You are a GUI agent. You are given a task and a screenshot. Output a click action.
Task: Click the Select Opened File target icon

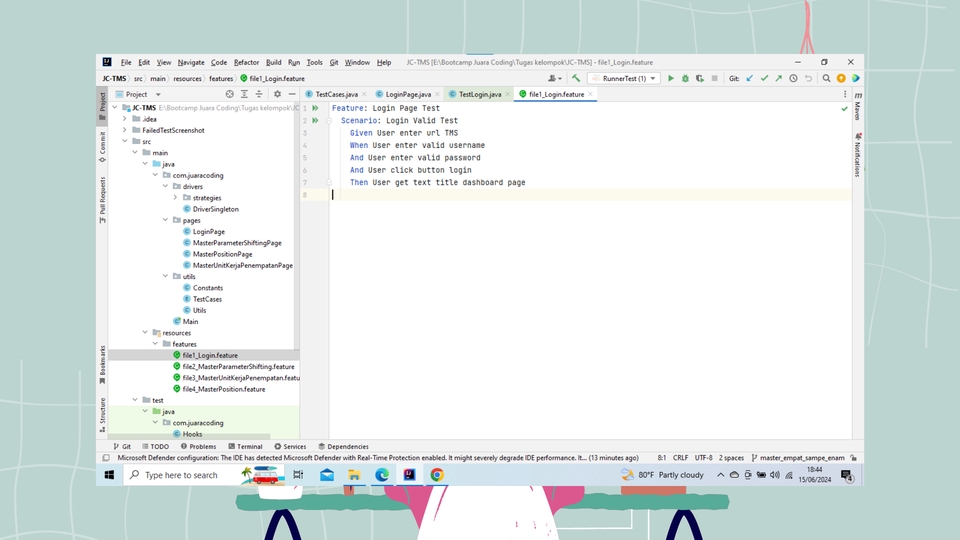[x=230, y=94]
